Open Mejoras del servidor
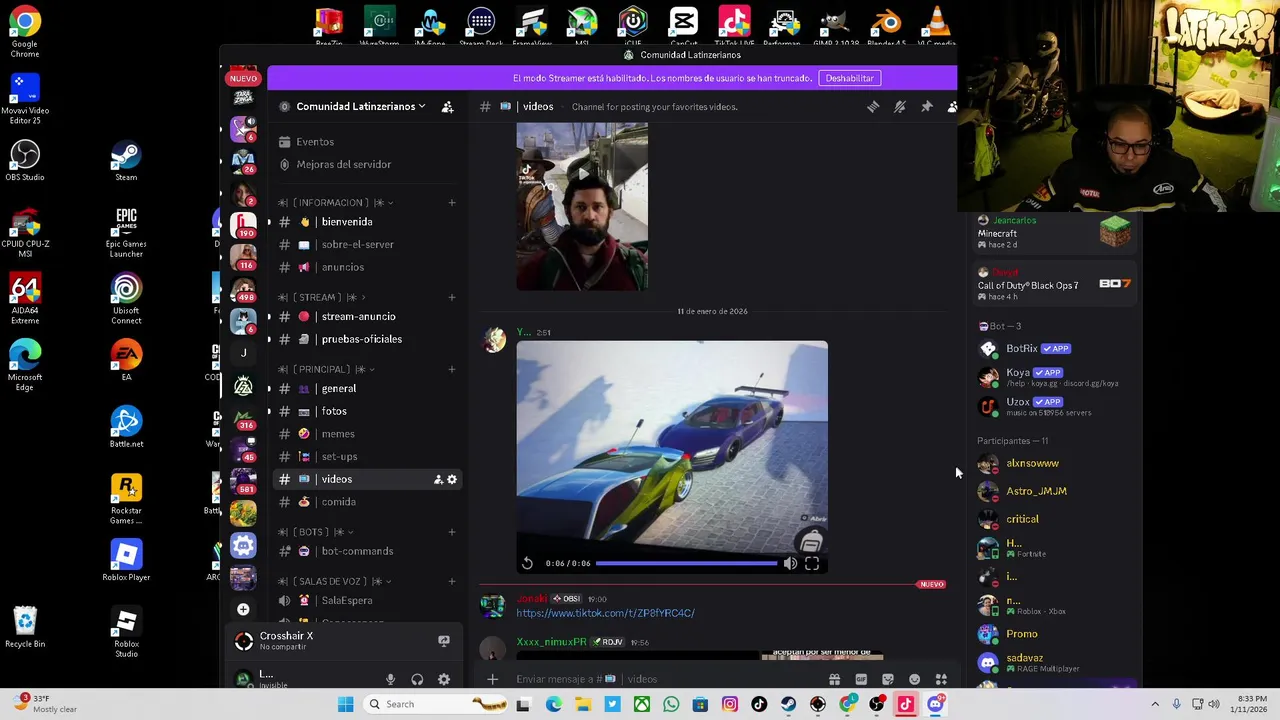 [x=367, y=165]
